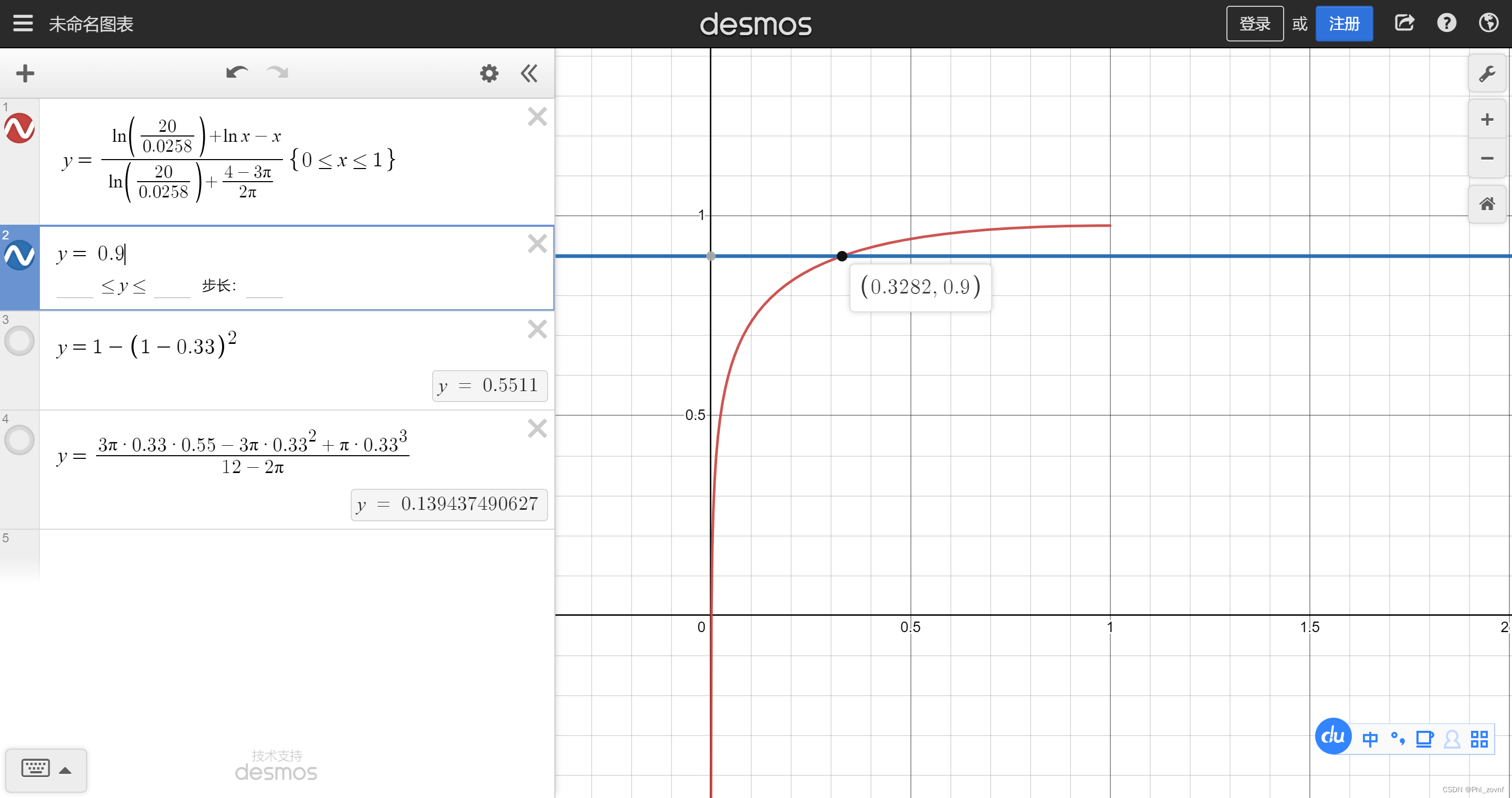Collapse the expression list panel

pos(529,73)
